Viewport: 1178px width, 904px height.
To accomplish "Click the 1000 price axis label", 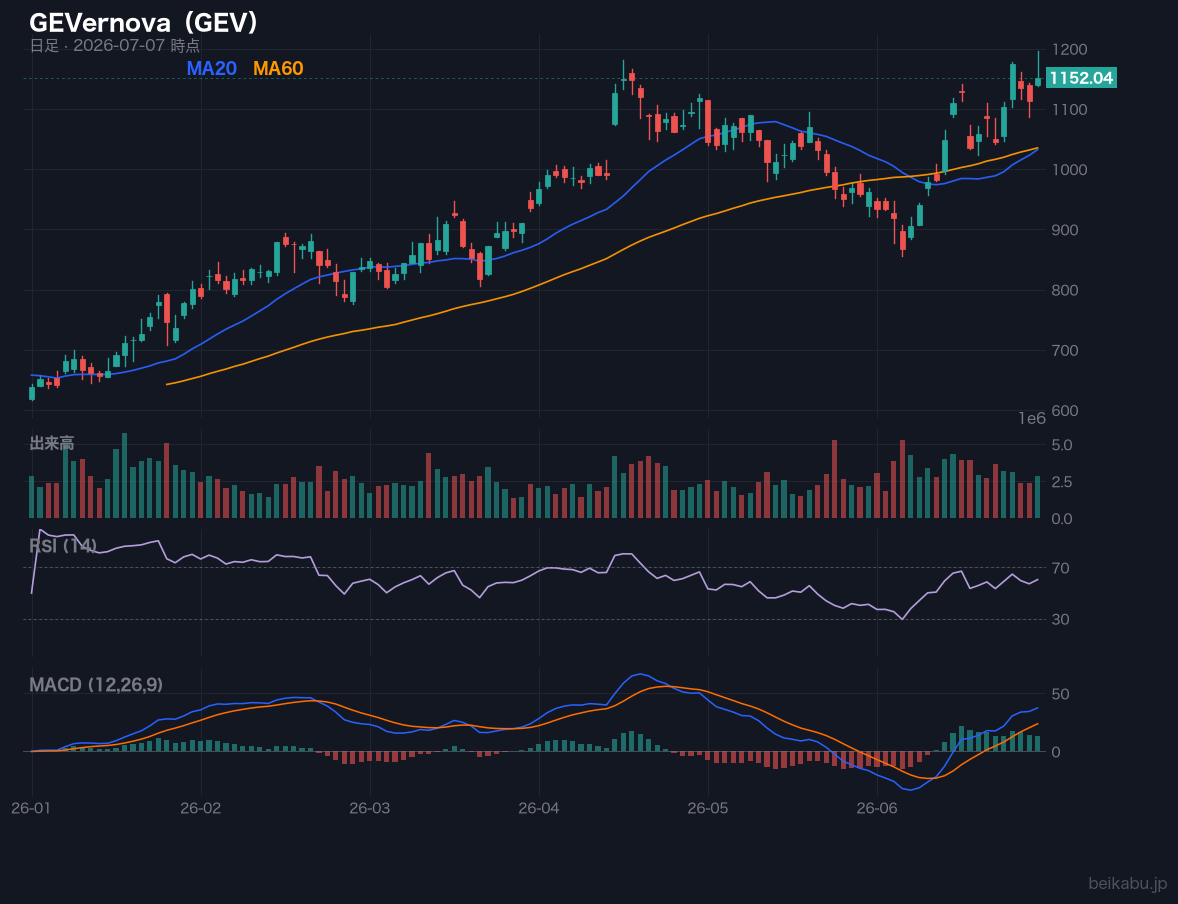I will (1070, 170).
